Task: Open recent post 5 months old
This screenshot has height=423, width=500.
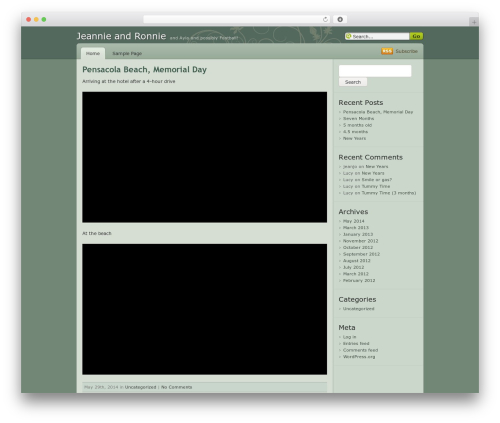Action: tap(357, 125)
